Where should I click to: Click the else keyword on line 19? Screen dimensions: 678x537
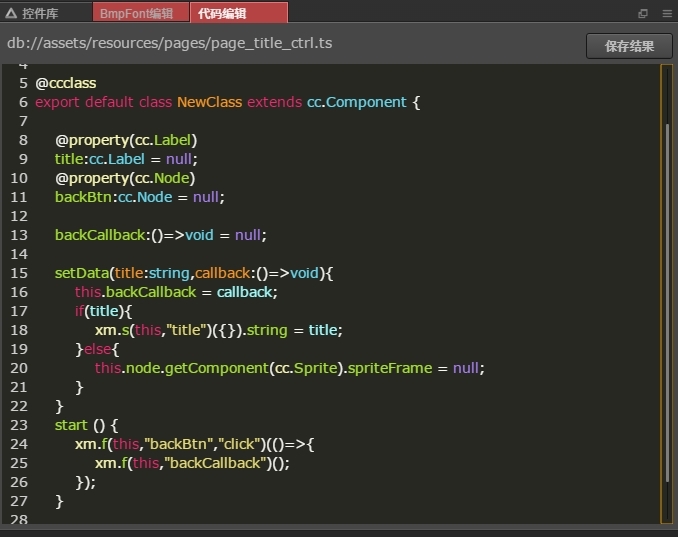pos(97,349)
